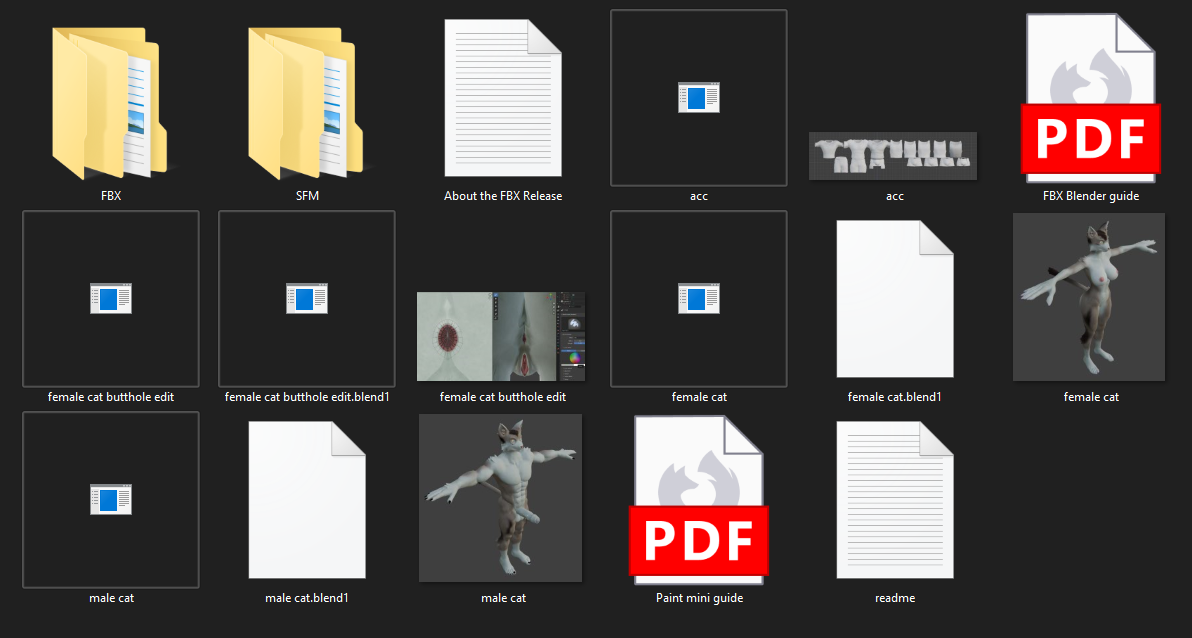Open the FBX folder icon
1192x638 pixels.
pos(111,103)
